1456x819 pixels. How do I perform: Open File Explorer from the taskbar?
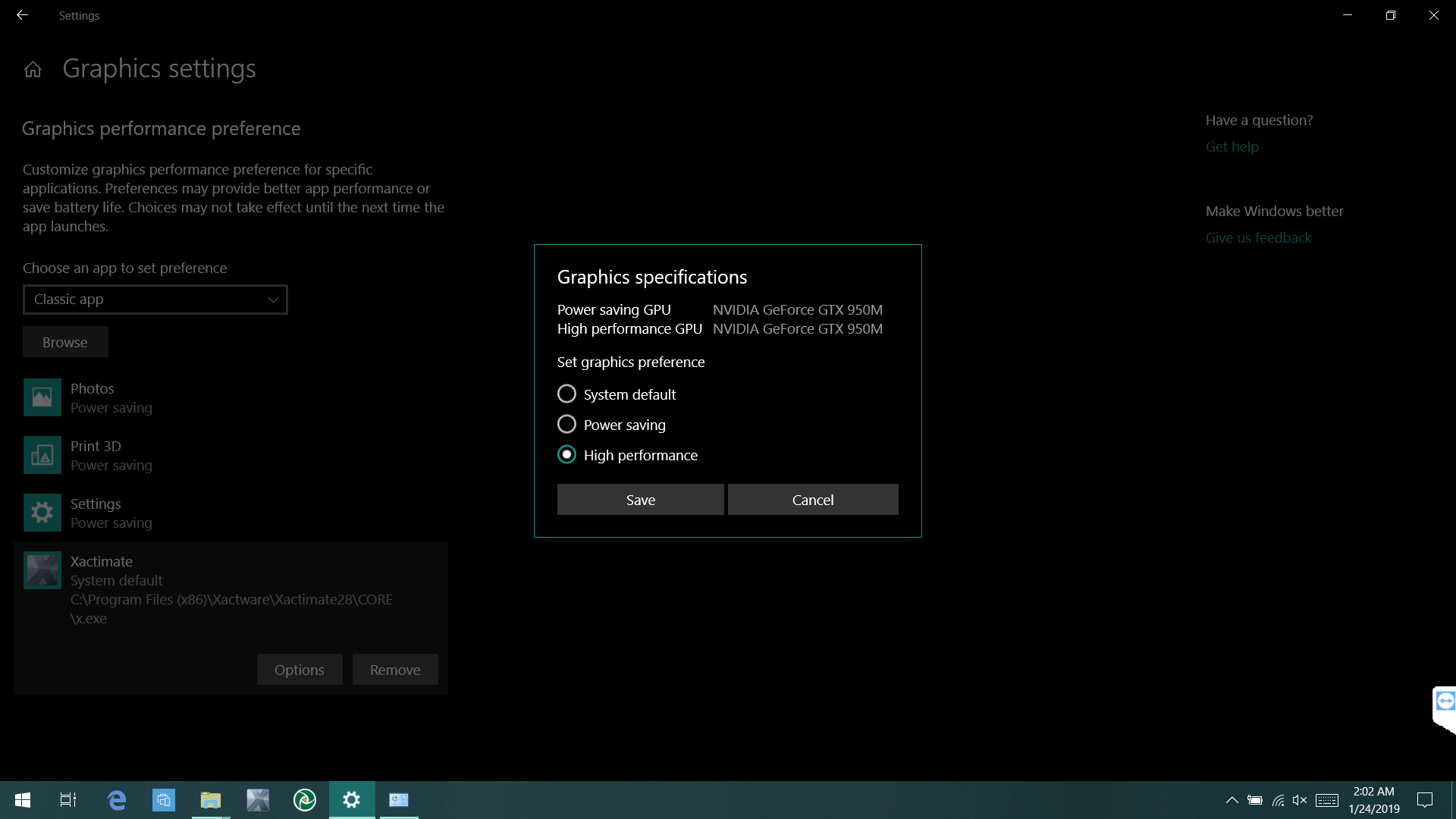click(210, 800)
